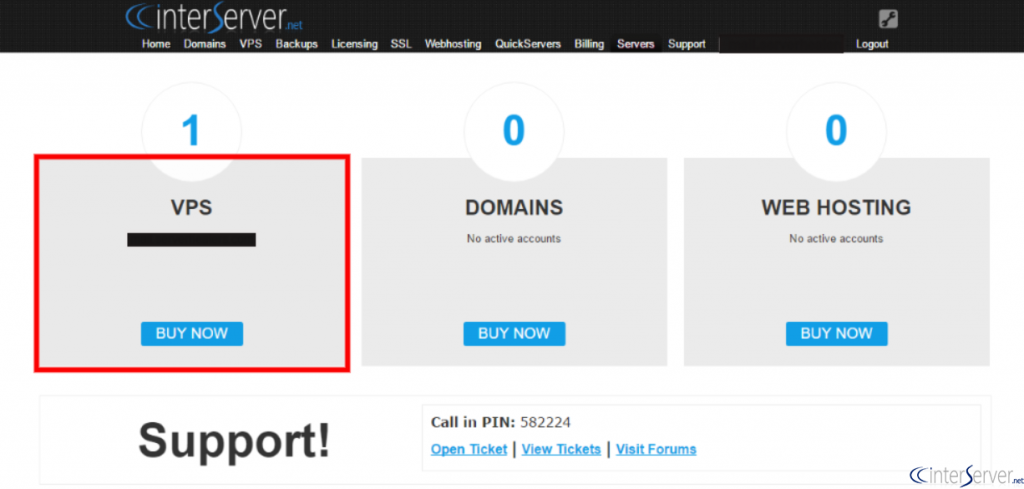Click the Domains count number 0

pyautogui.click(x=514, y=129)
